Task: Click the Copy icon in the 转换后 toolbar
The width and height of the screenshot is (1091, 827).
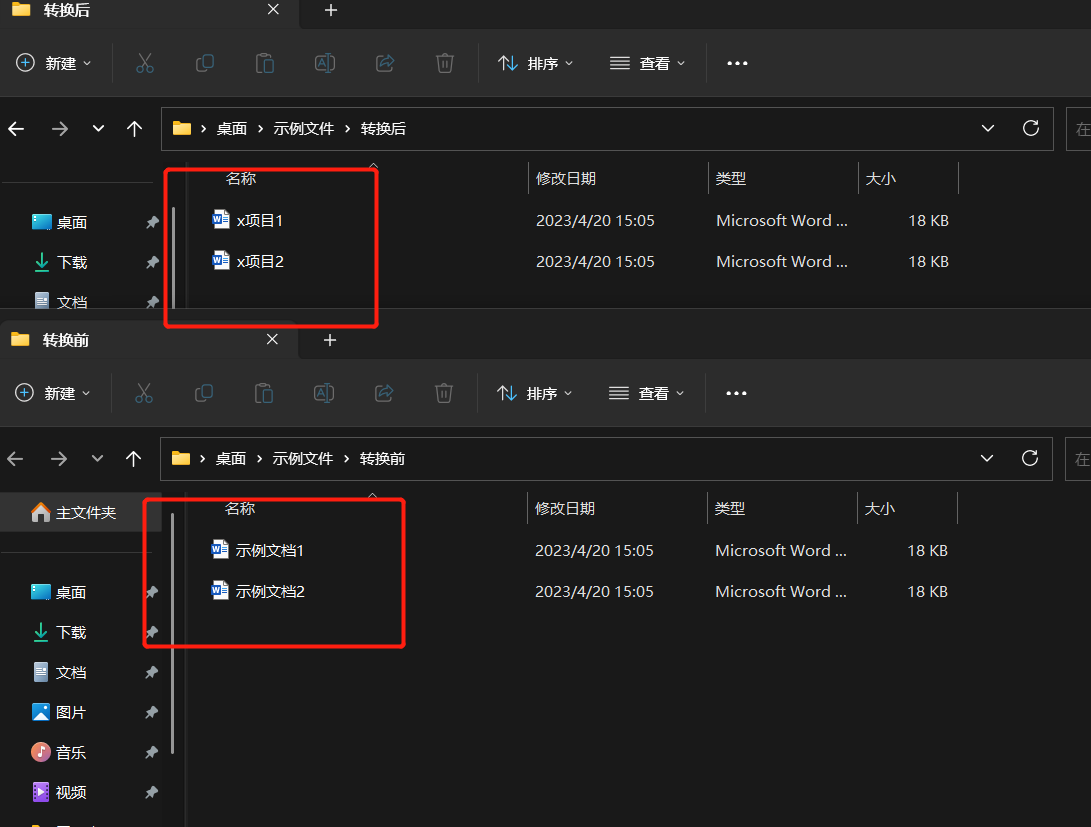Action: coord(205,63)
